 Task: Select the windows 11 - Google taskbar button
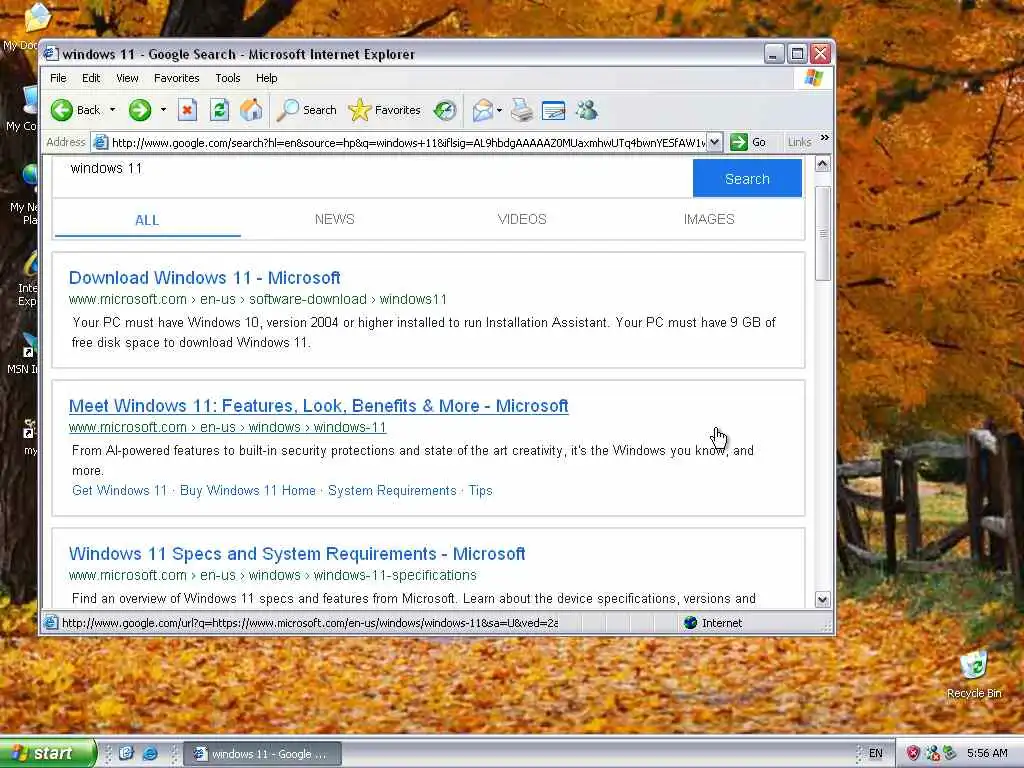[x=261, y=754]
